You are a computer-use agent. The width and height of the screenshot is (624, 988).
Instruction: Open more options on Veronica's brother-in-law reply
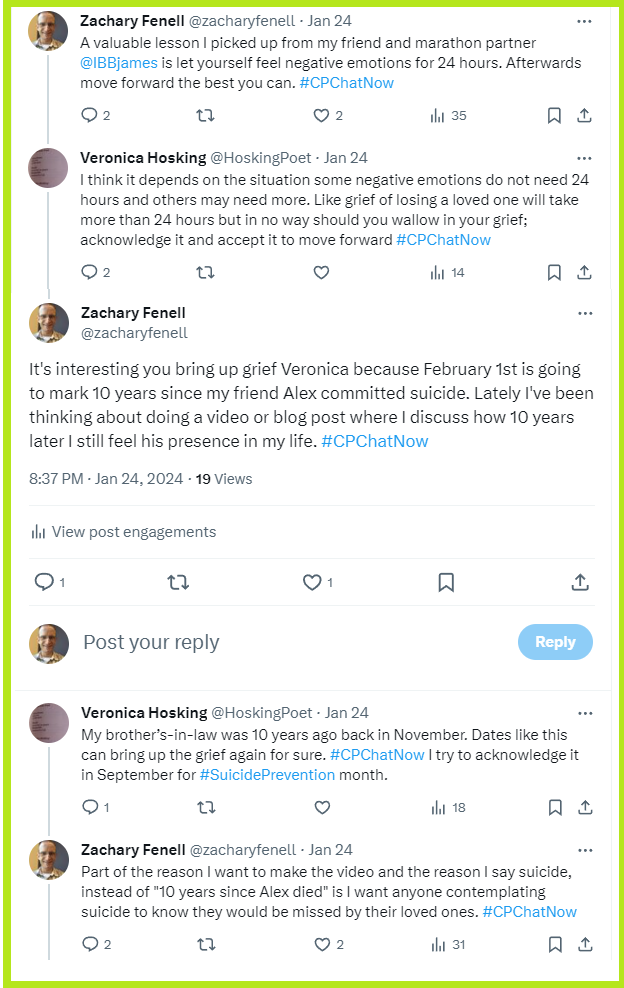point(584,713)
